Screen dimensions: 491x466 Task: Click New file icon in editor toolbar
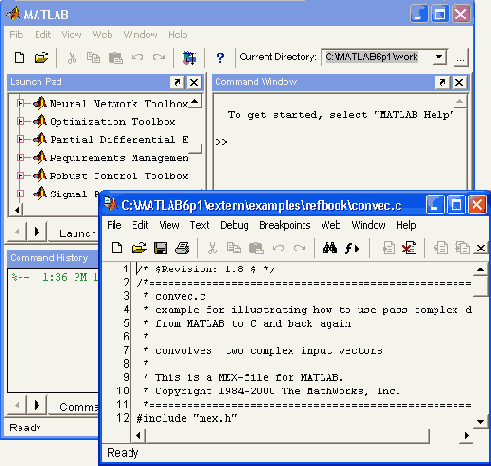click(x=117, y=248)
